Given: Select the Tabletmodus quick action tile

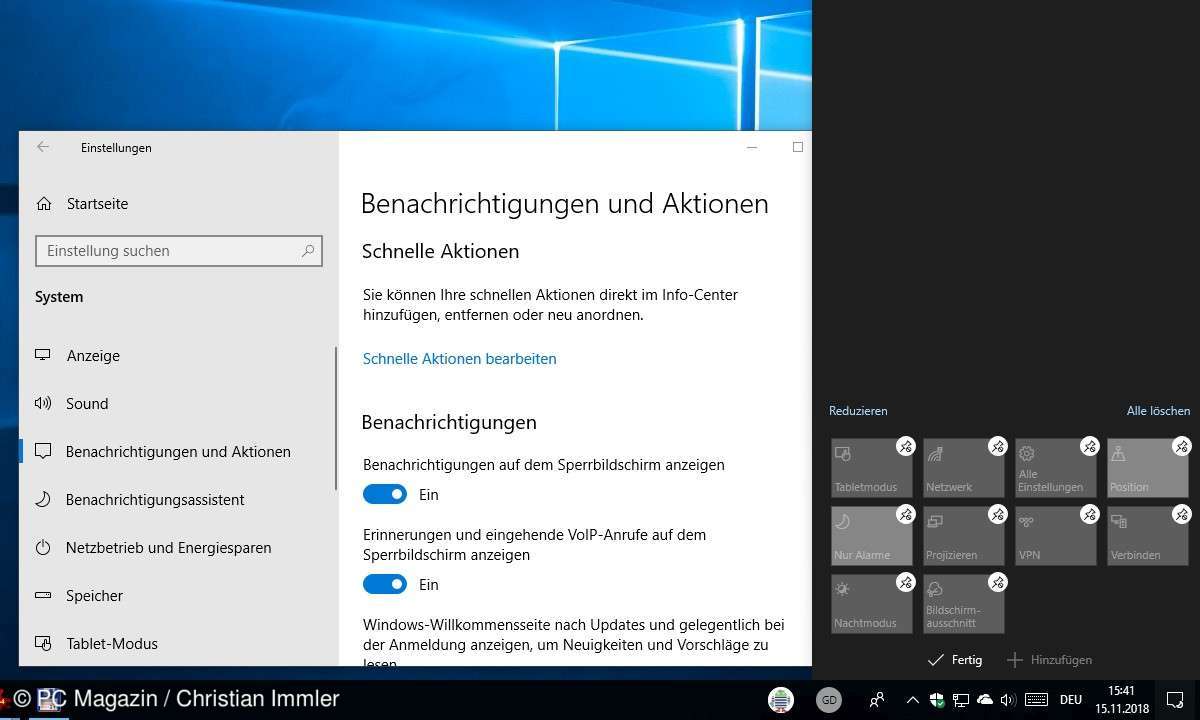Looking at the screenshot, I should 872,468.
